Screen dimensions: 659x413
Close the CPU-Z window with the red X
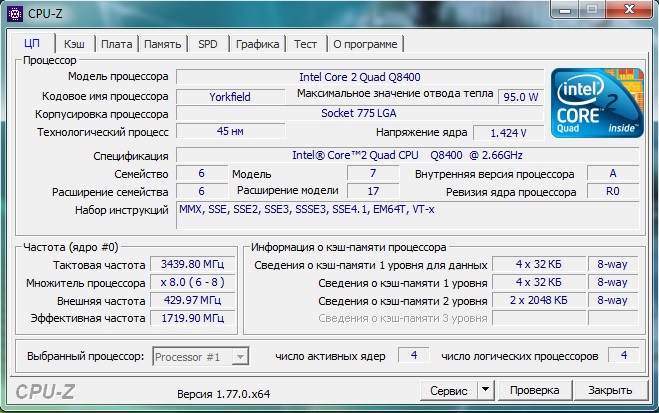(629, 10)
